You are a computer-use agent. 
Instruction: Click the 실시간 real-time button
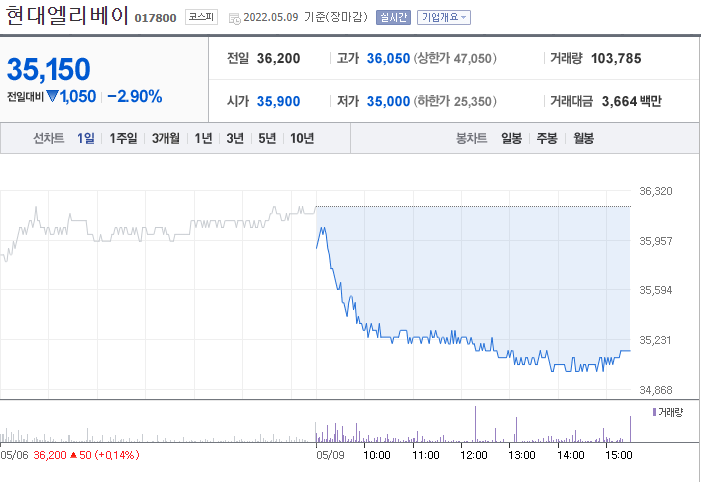click(393, 17)
